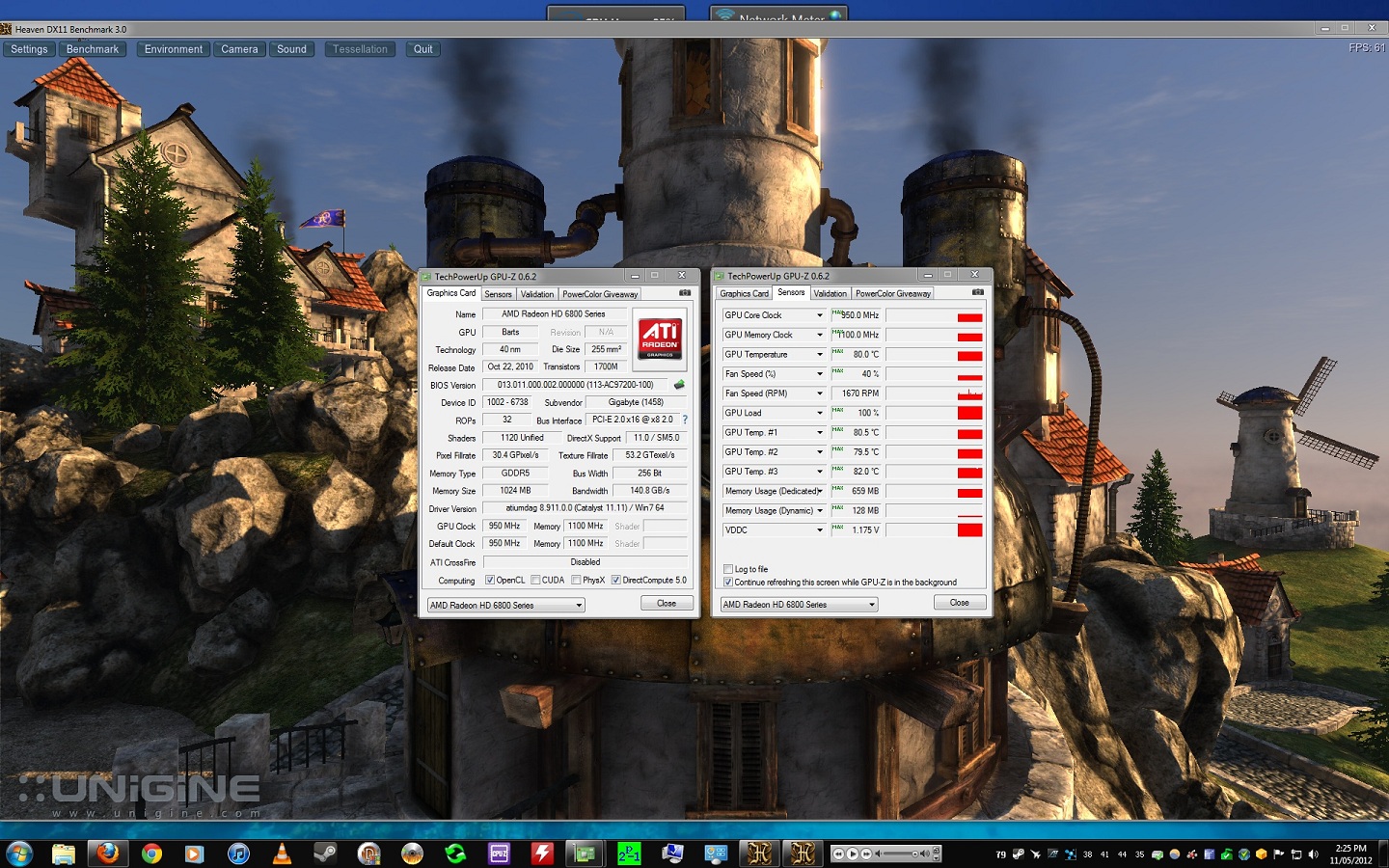Open Steam from the taskbar

point(325,854)
